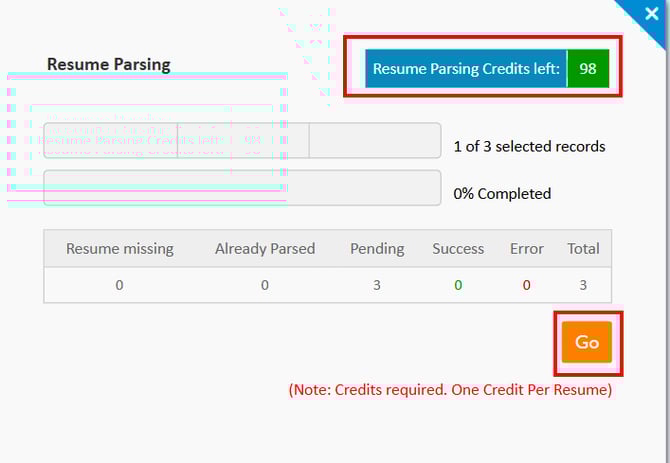Click the Total column header
The image size is (670, 463).
[x=583, y=249]
